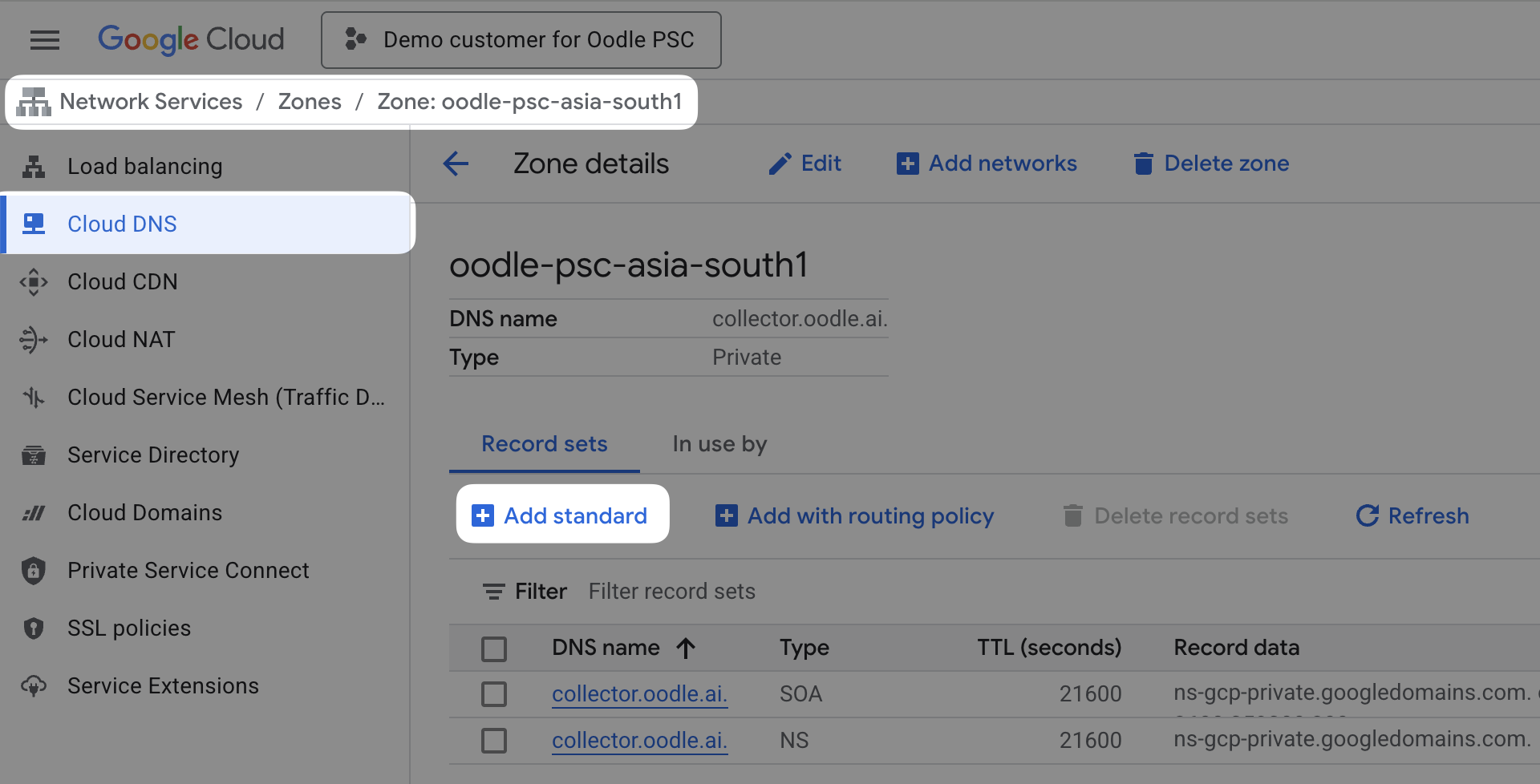
Task: Click Add standard record set
Action: coord(561,515)
